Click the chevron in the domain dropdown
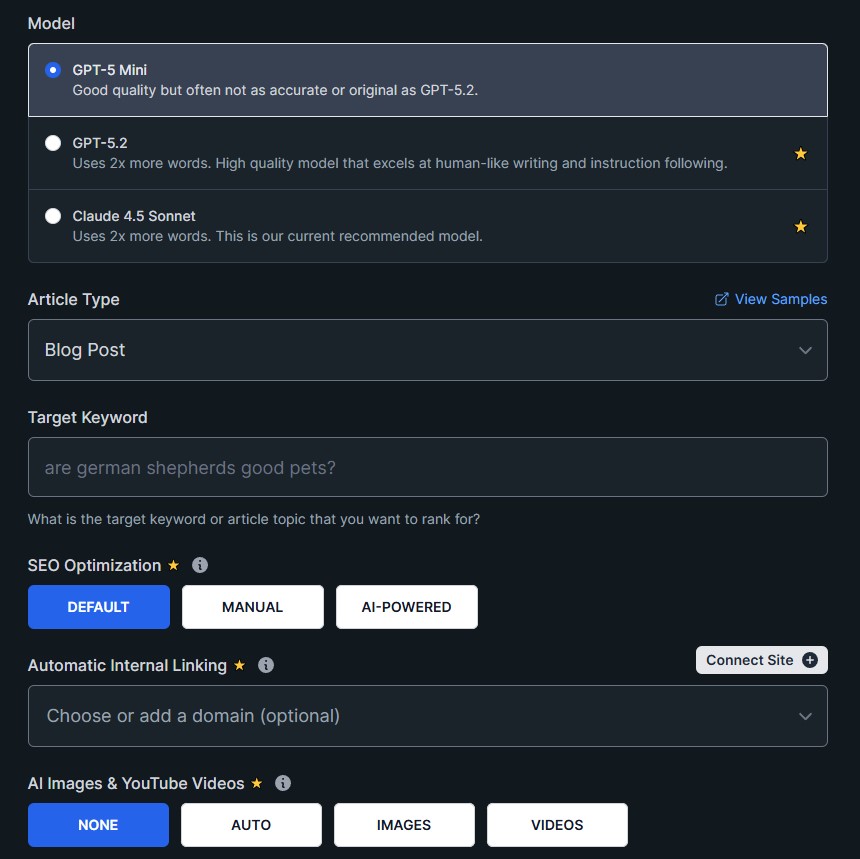The width and height of the screenshot is (860, 859). coord(805,716)
